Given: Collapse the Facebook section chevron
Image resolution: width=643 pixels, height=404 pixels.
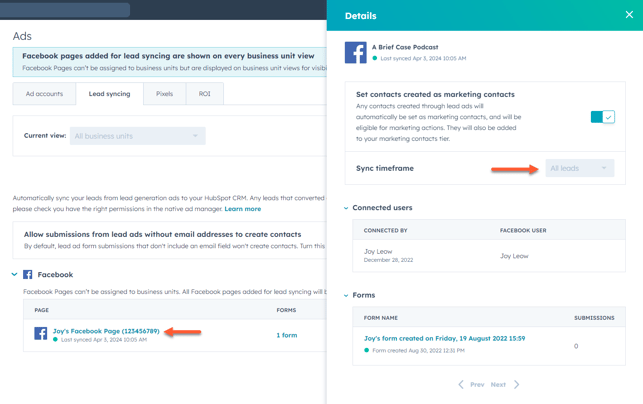Looking at the screenshot, I should 14,274.
